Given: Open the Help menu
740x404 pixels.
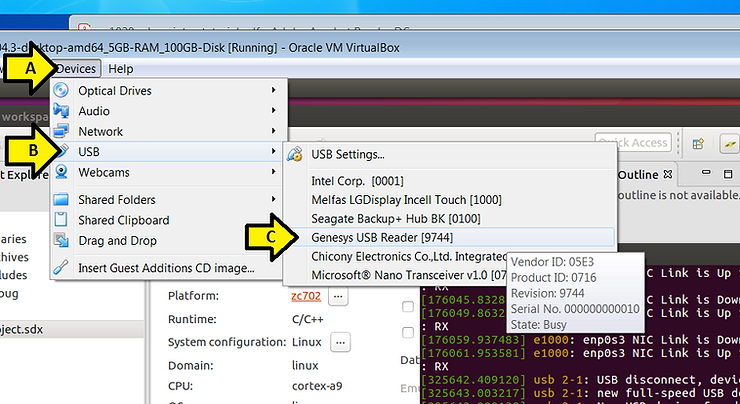Looking at the screenshot, I should tap(121, 69).
